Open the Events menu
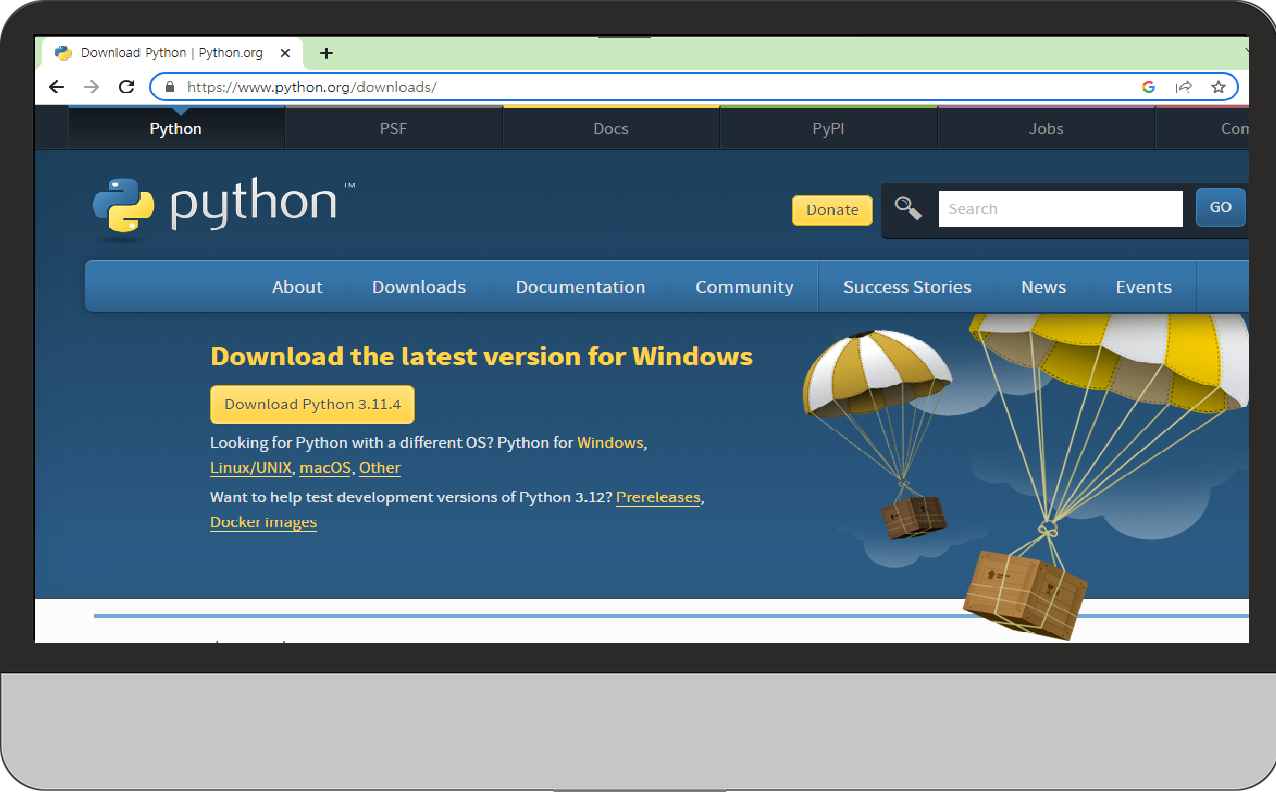This screenshot has width=1276, height=792. pyautogui.click(x=1144, y=287)
